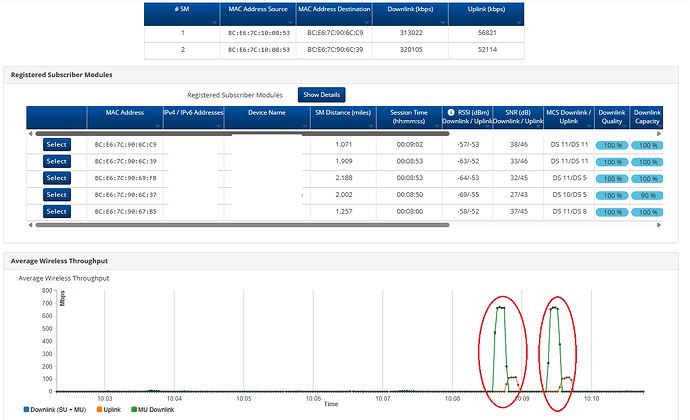Click the Show Details button
Image resolution: width=690 pixels, height=420 pixels.
pos(323,94)
